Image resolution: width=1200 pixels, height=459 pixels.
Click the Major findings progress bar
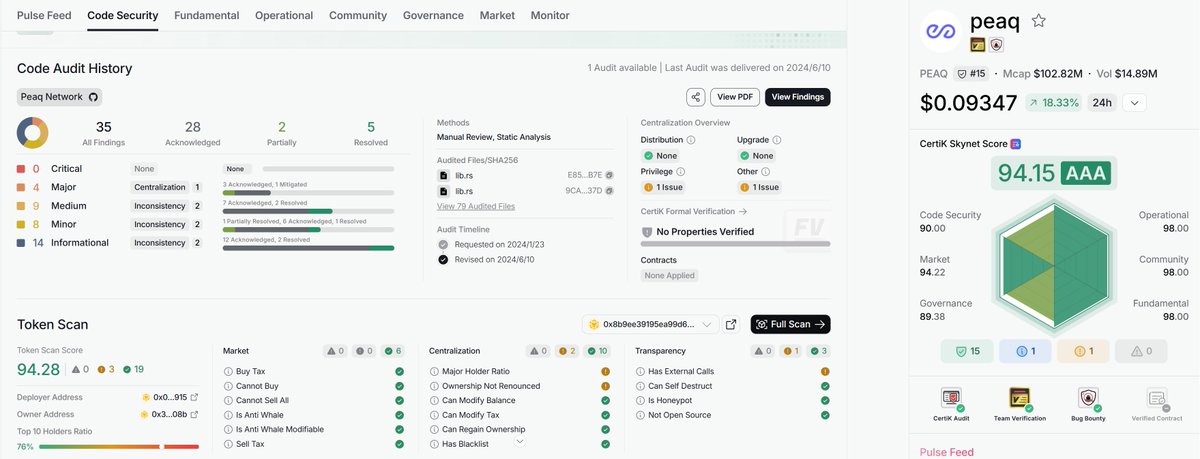308,193
